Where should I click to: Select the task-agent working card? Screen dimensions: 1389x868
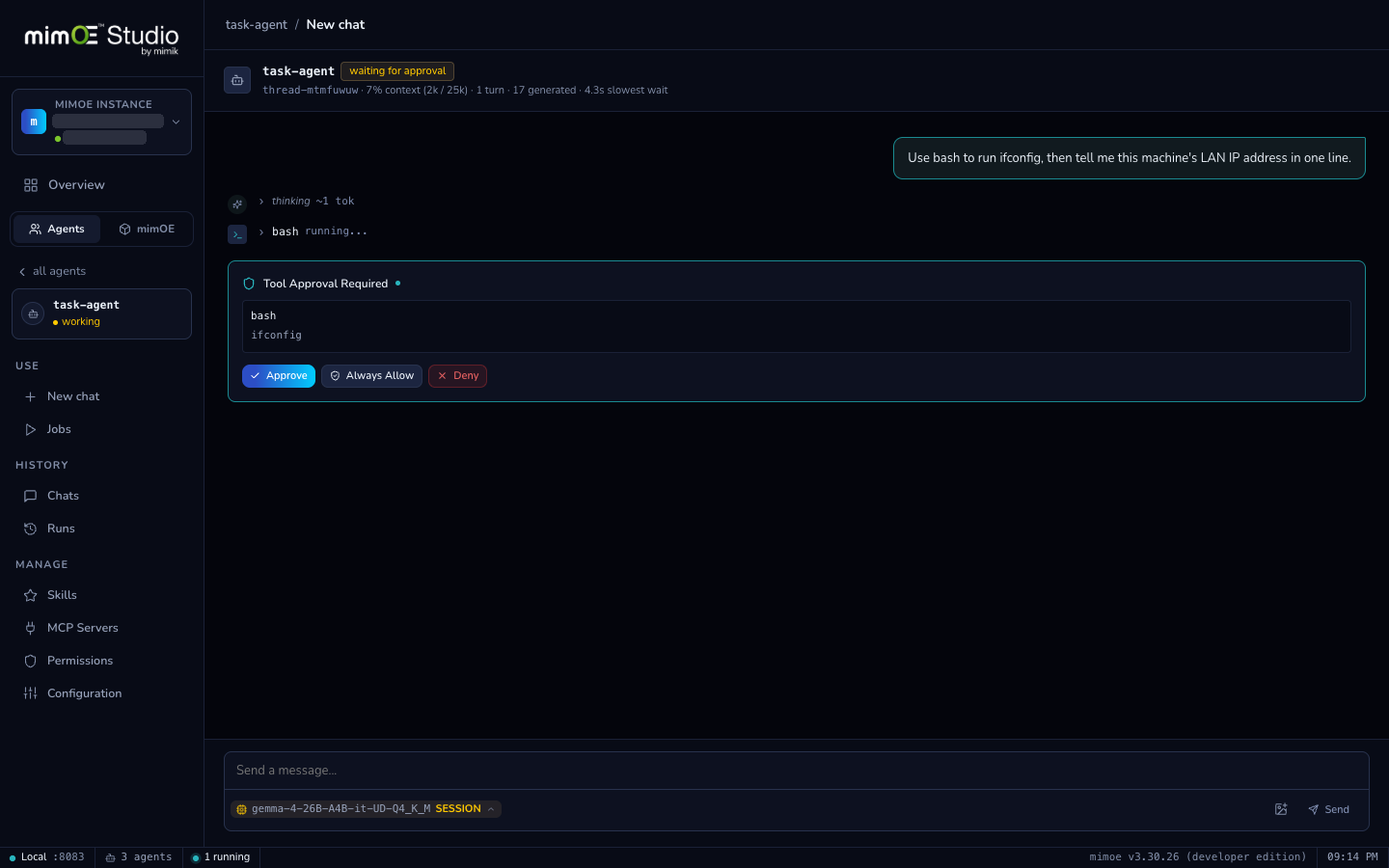[x=101, y=313]
